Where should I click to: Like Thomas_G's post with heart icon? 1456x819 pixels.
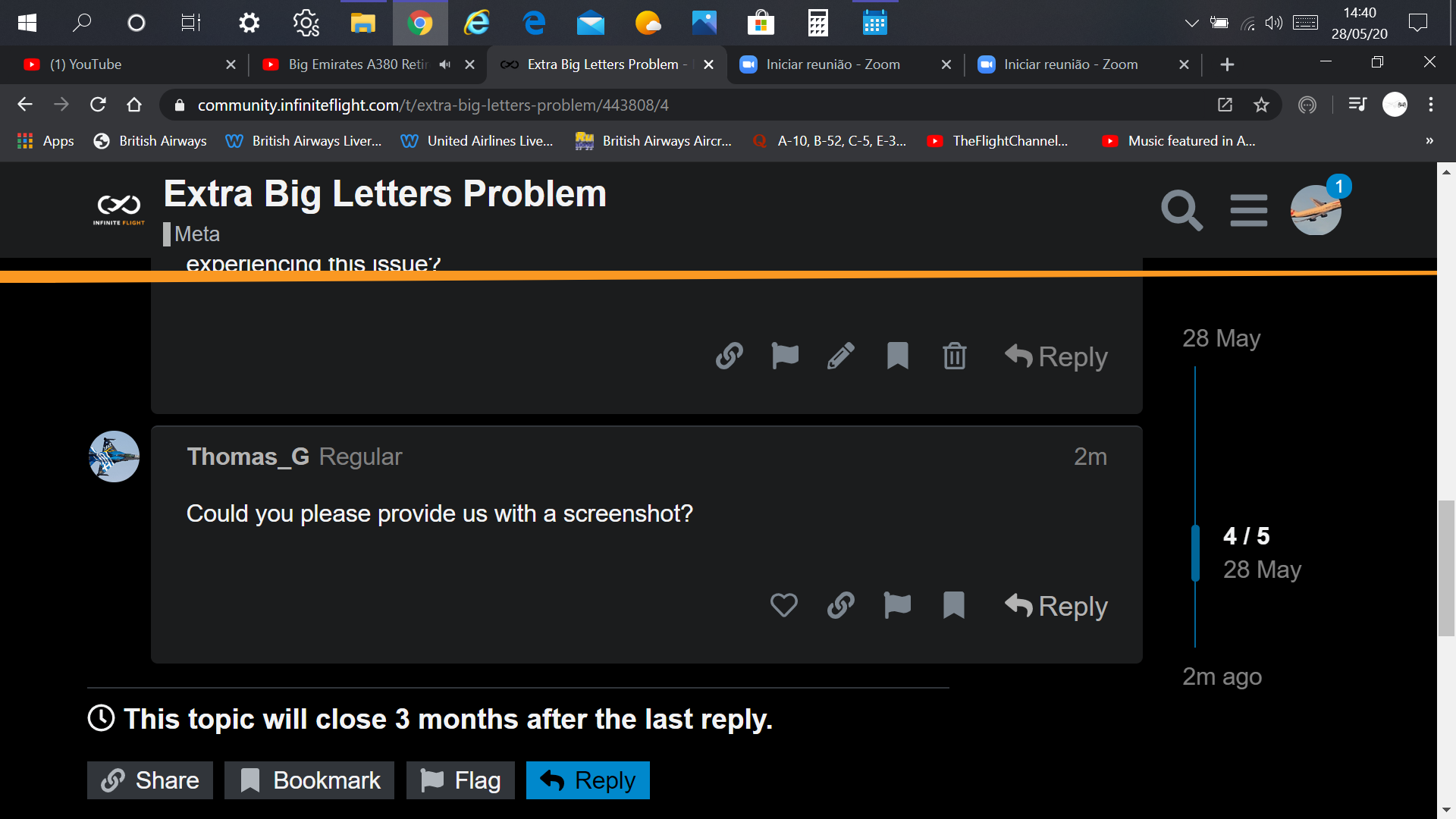tap(784, 605)
